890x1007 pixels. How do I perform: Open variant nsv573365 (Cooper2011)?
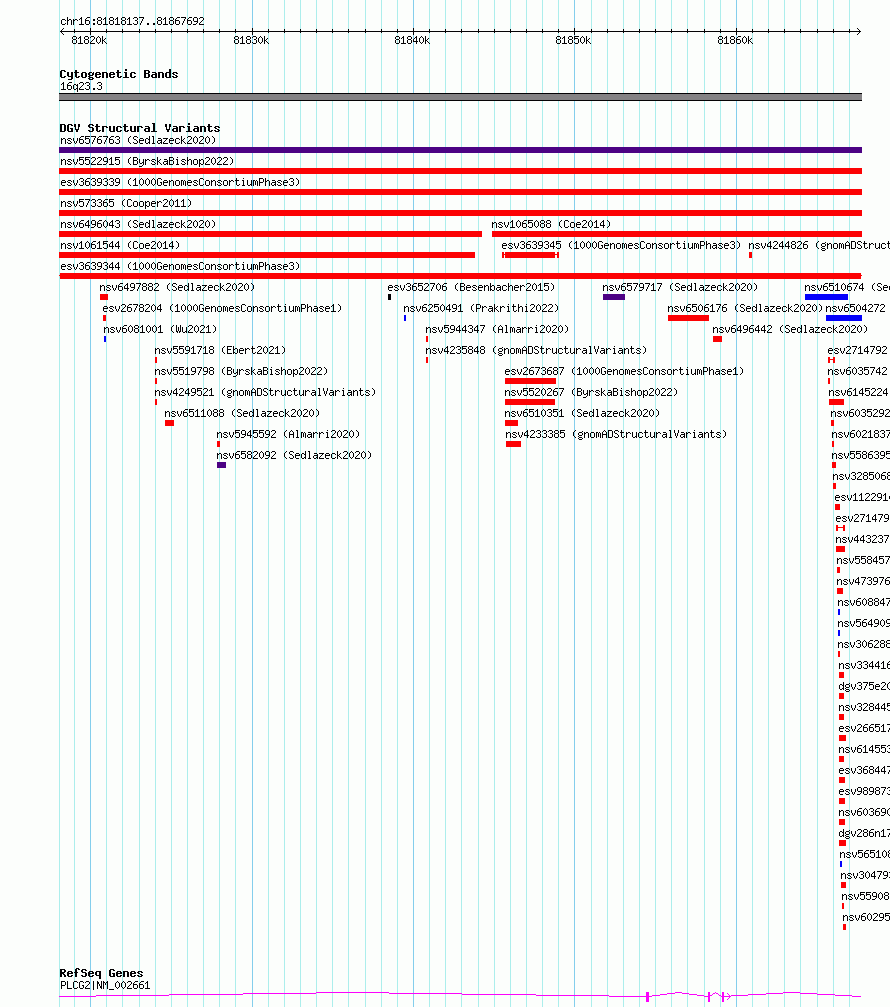point(126,204)
